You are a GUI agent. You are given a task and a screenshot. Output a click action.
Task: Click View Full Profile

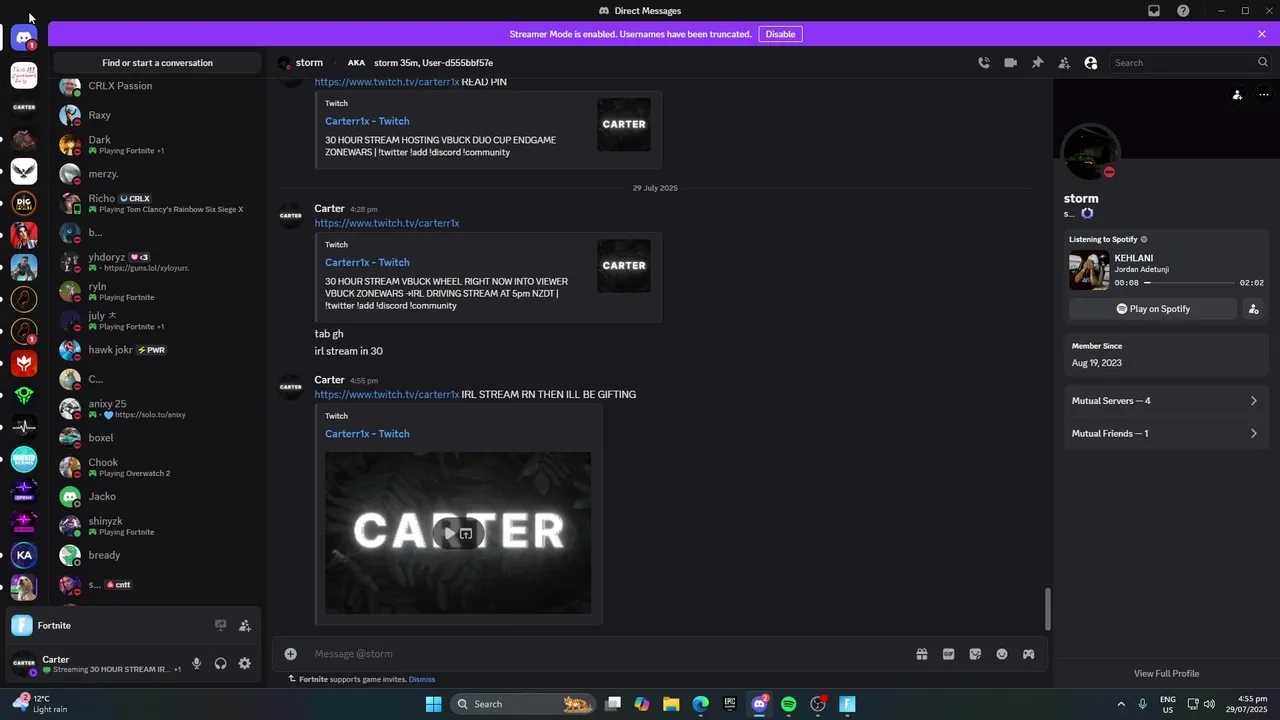pyautogui.click(x=1166, y=673)
